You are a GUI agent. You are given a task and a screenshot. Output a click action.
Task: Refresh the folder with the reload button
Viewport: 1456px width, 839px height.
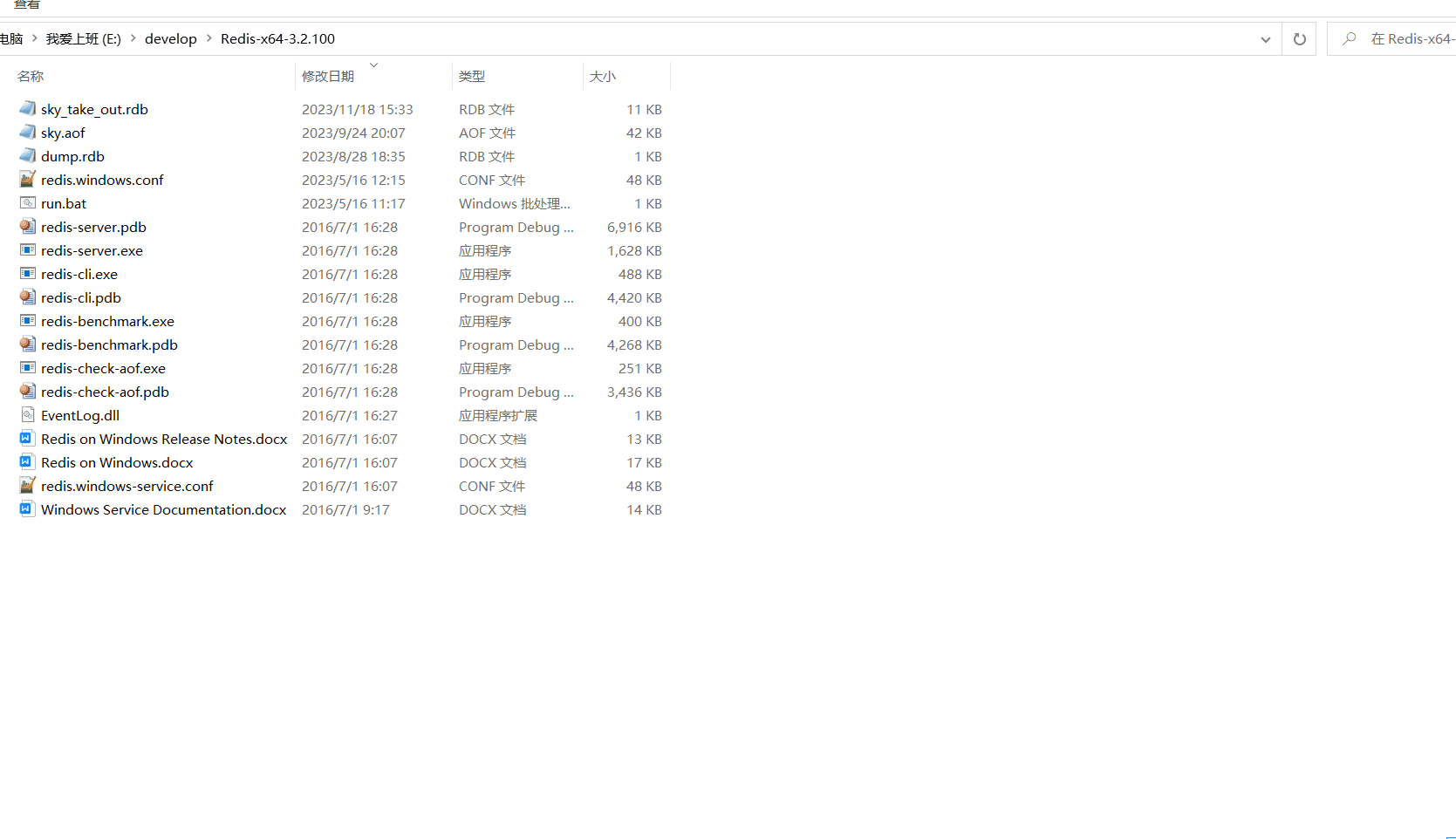pyautogui.click(x=1299, y=38)
